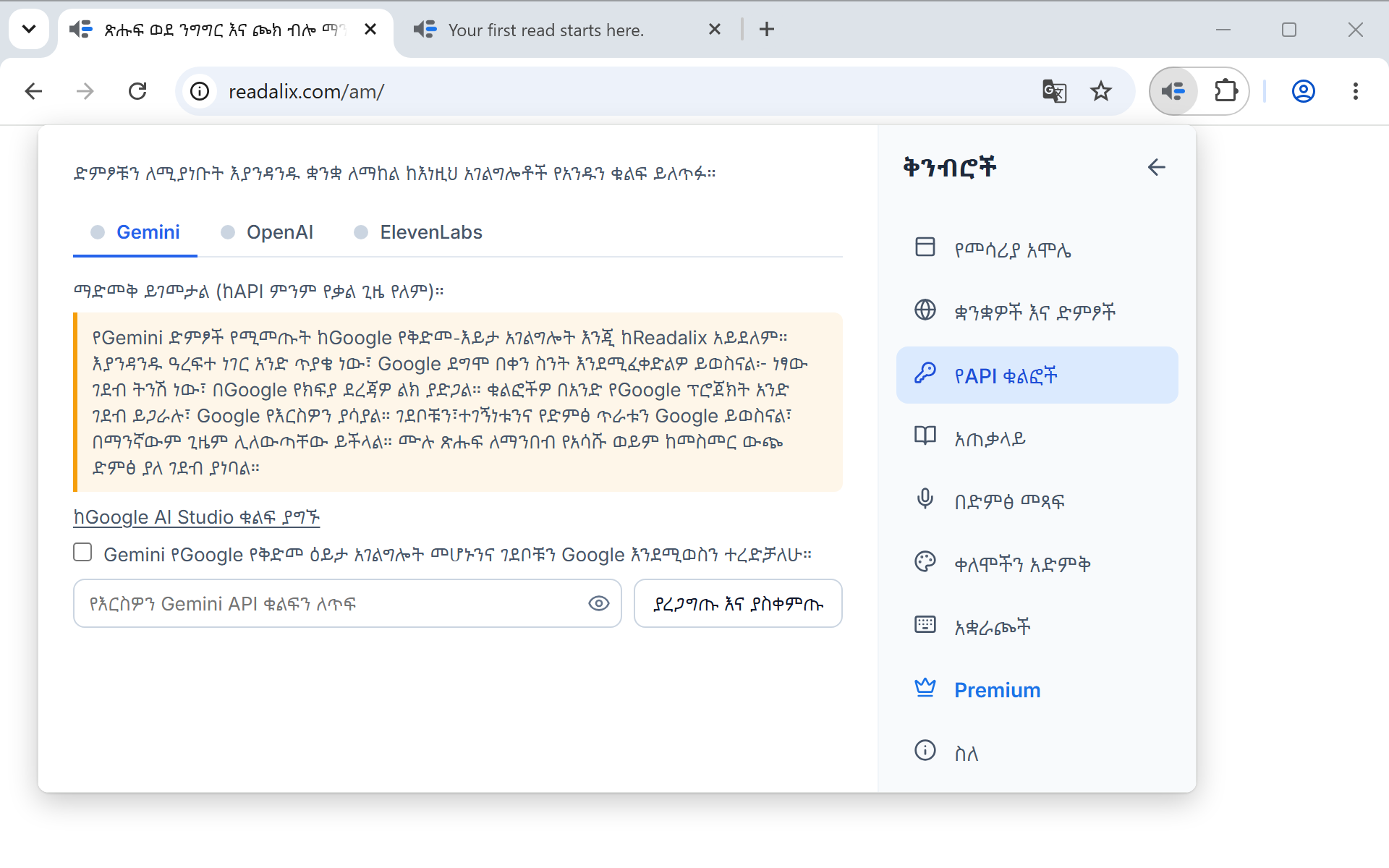Click the Premium crown icon
1389x868 pixels.
coord(925,687)
